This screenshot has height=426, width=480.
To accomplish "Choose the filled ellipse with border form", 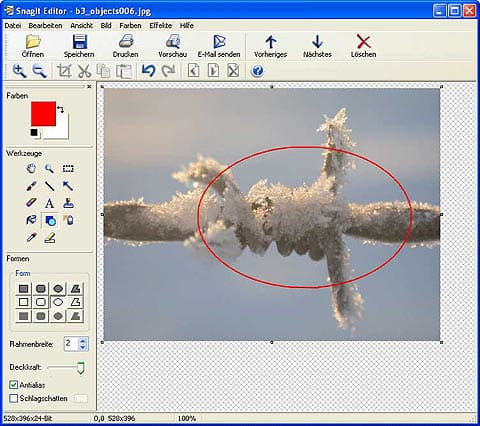I will 58,289.
